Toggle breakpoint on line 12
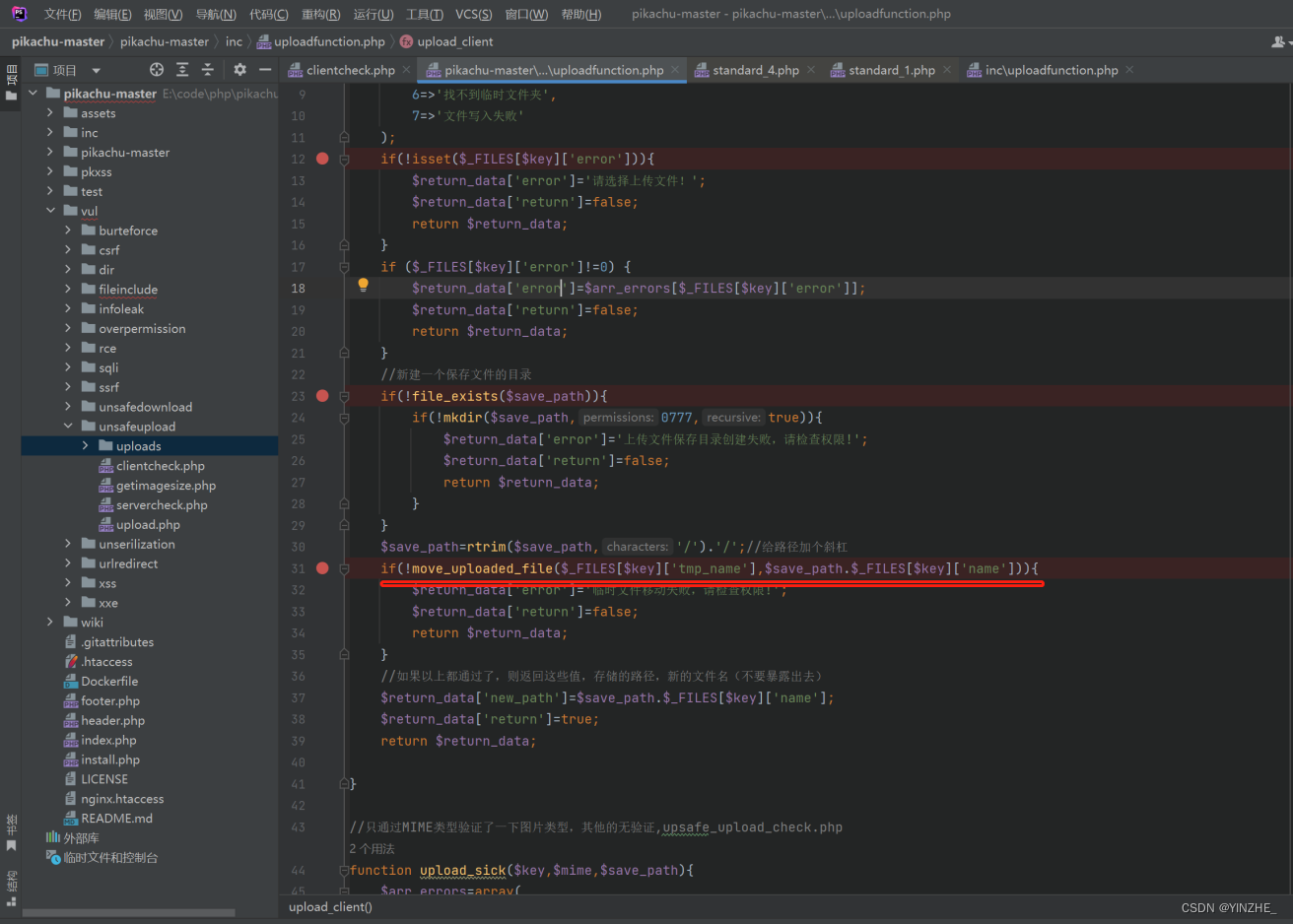Viewport: 1293px width, 924px height. 322,159
